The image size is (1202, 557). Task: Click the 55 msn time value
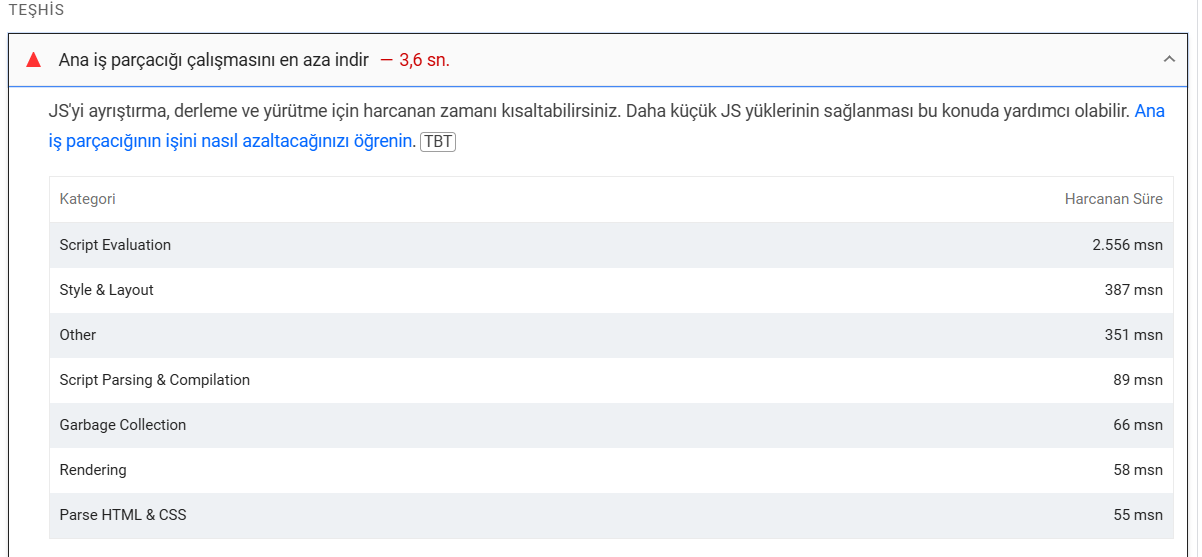pyautogui.click(x=1138, y=515)
